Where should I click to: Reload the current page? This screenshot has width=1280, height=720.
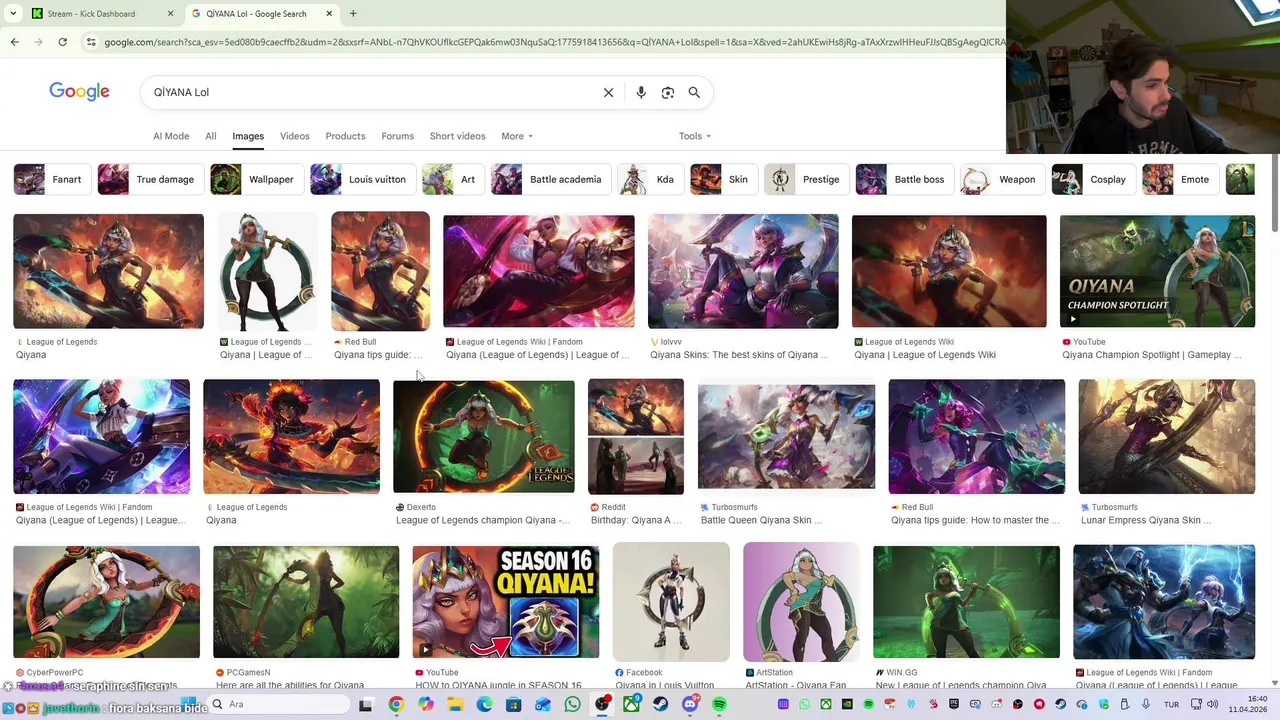coord(62,42)
